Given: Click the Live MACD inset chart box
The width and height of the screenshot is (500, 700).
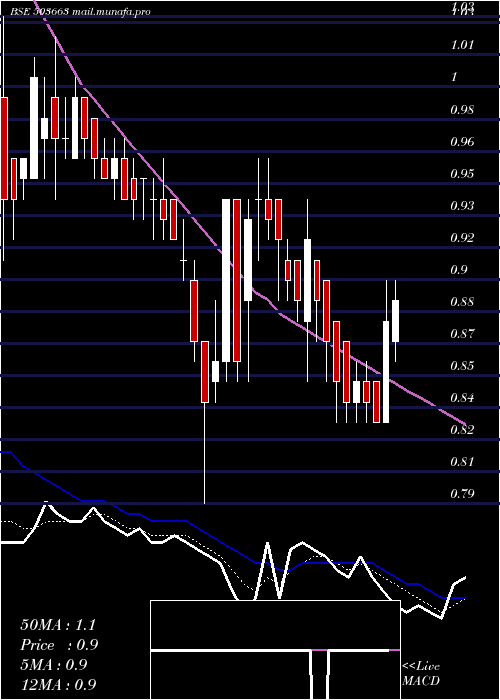Looking at the screenshot, I should tap(275, 650).
